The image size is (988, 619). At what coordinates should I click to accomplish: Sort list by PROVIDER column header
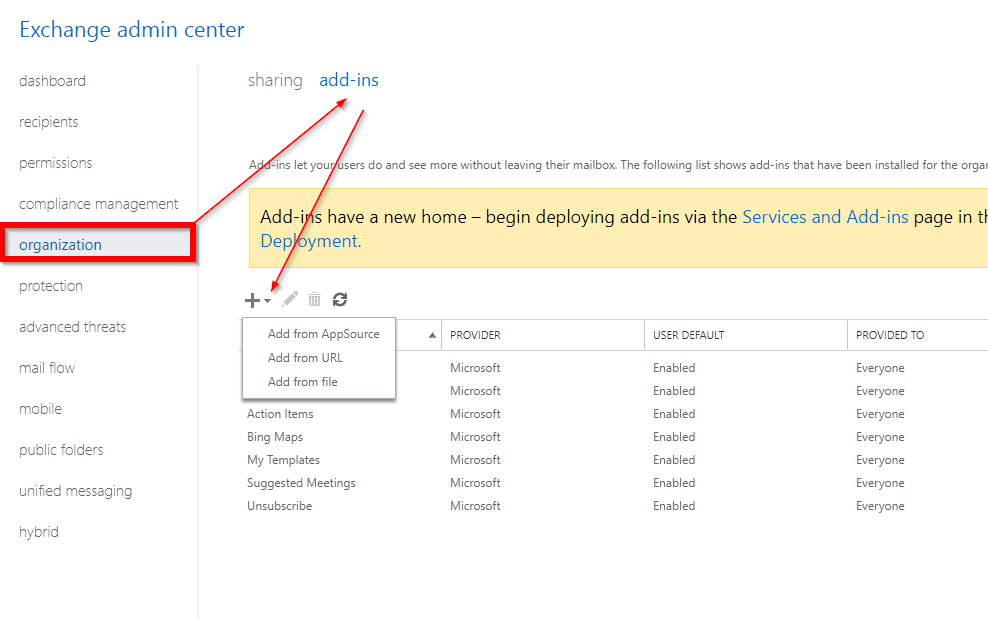[x=475, y=335]
